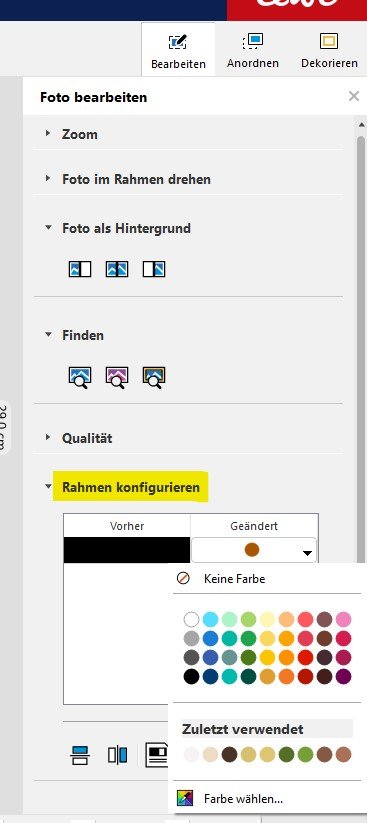367x823 pixels.
Task: Set photo as left page background
Action: pyautogui.click(x=80, y=269)
